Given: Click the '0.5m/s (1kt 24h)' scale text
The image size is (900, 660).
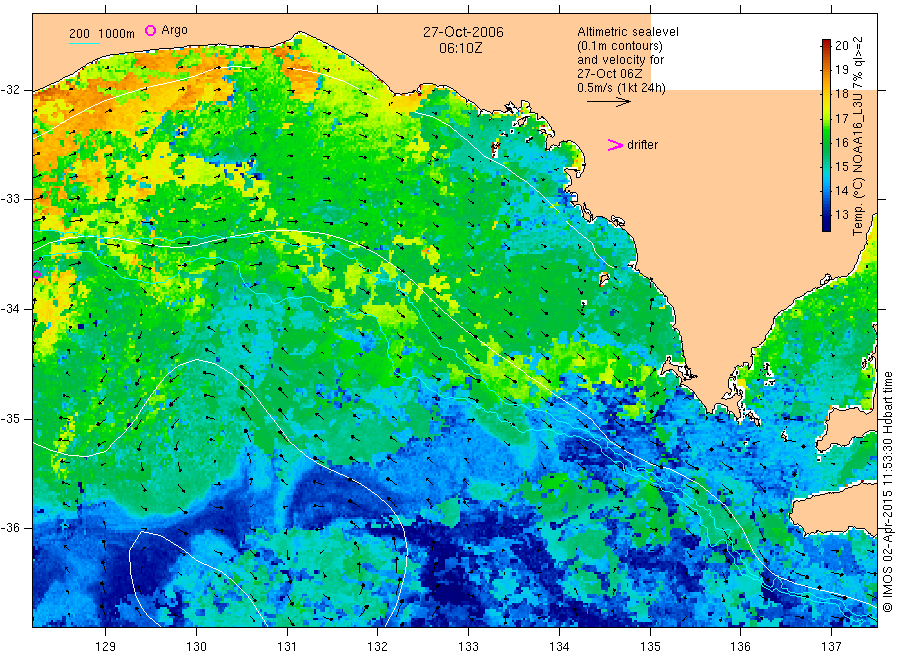Looking at the screenshot, I should pos(621,88).
